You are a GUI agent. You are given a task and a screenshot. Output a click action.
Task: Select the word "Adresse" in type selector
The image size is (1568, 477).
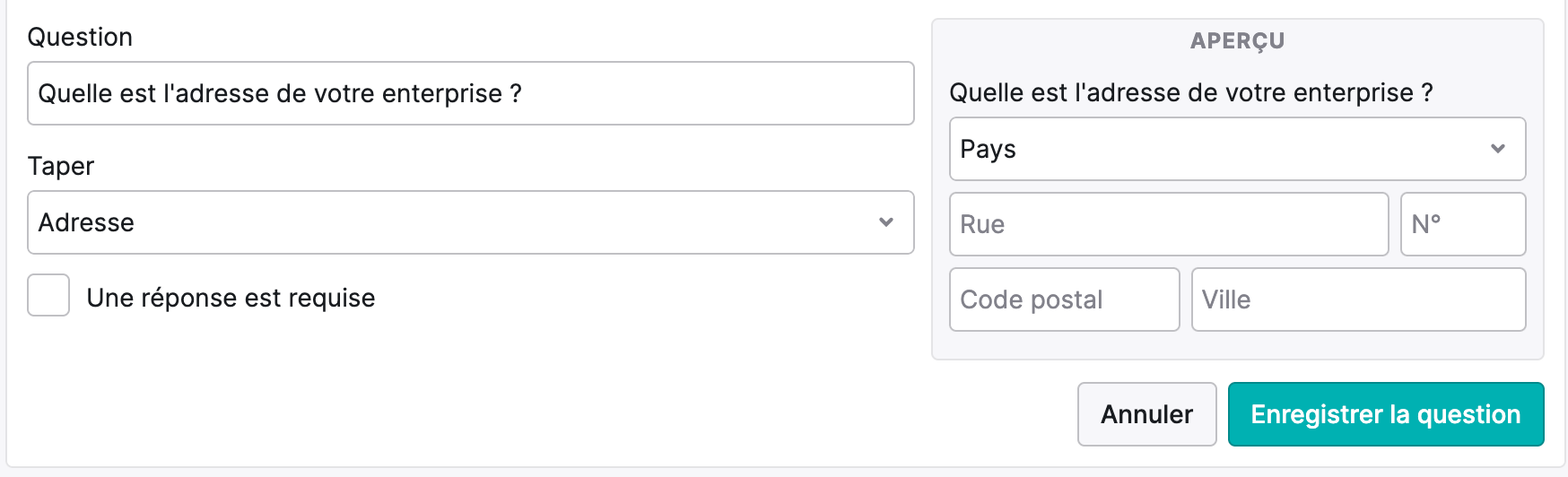(x=86, y=222)
